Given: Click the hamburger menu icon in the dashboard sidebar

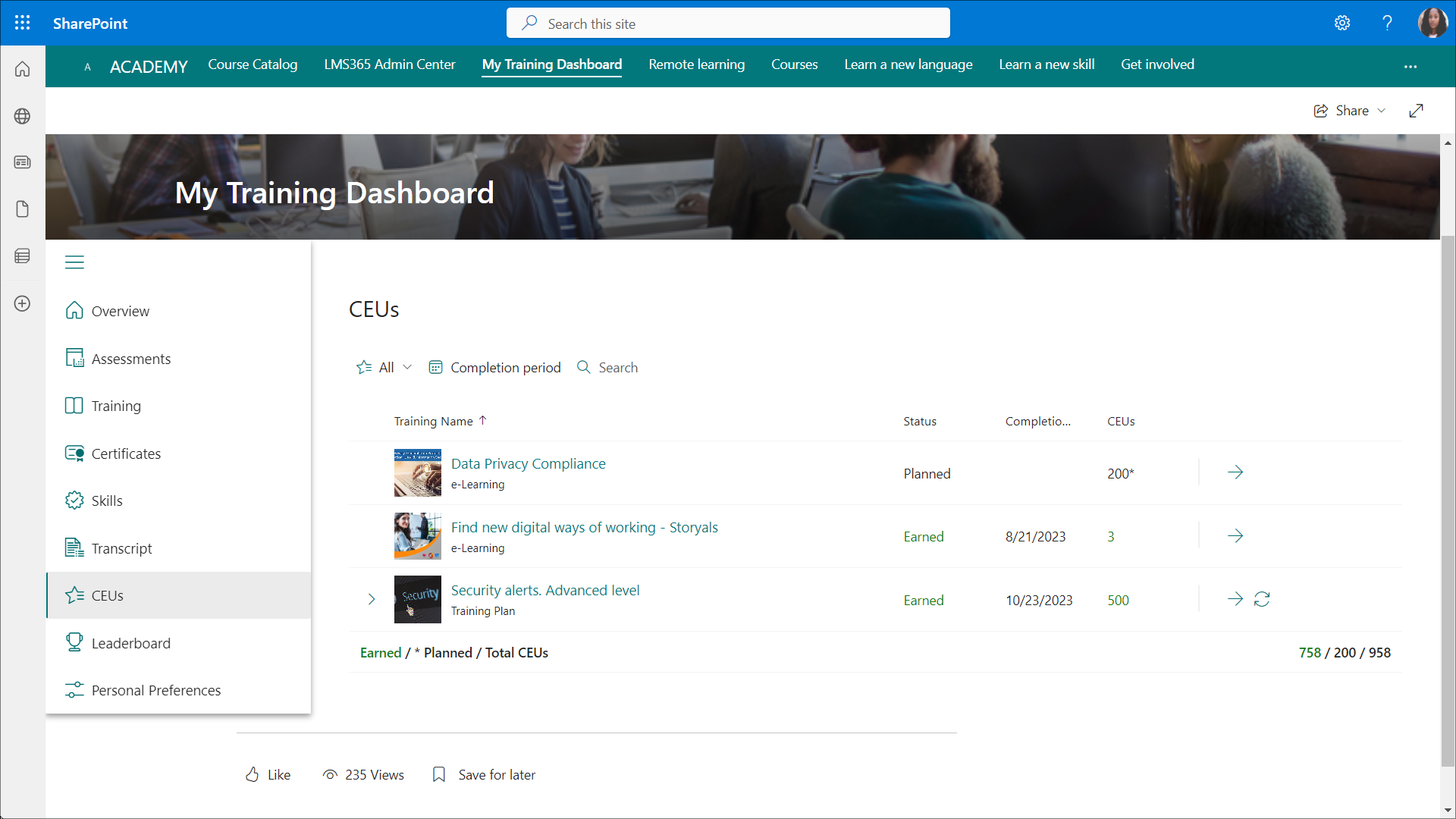Looking at the screenshot, I should [x=74, y=262].
